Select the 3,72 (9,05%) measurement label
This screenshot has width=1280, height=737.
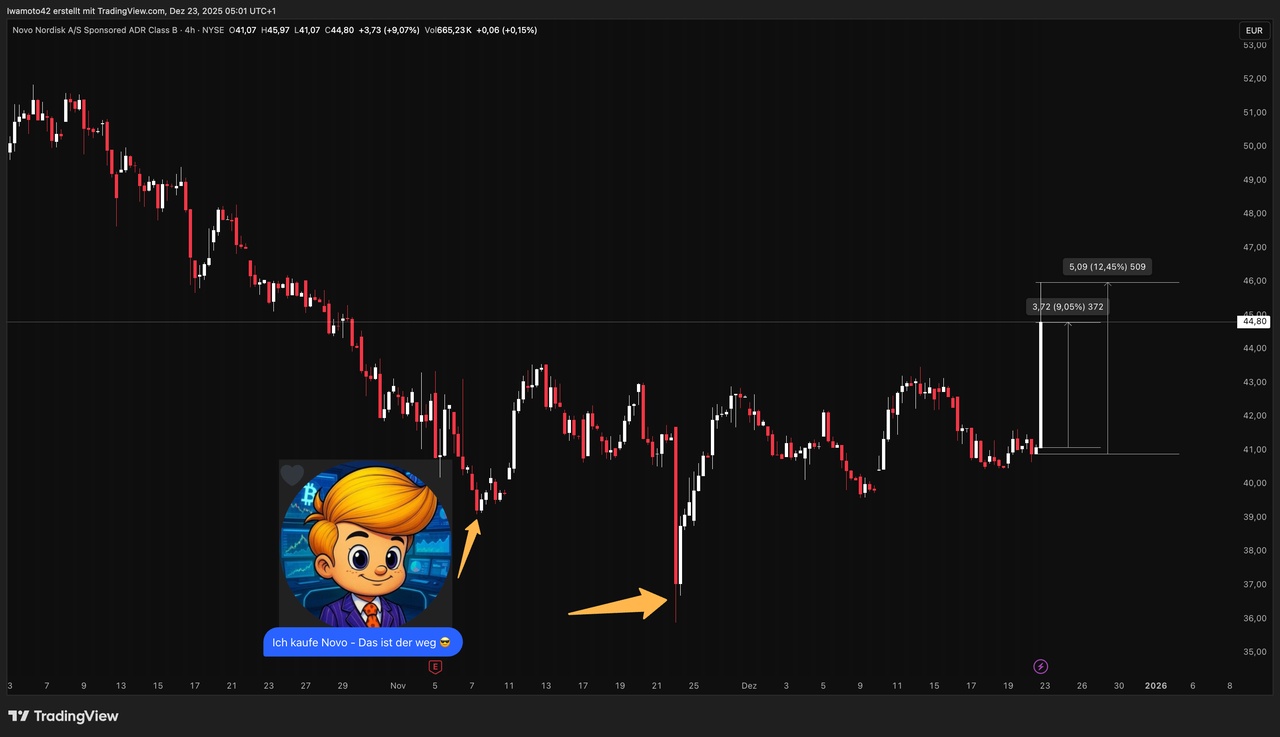[x=1068, y=306]
